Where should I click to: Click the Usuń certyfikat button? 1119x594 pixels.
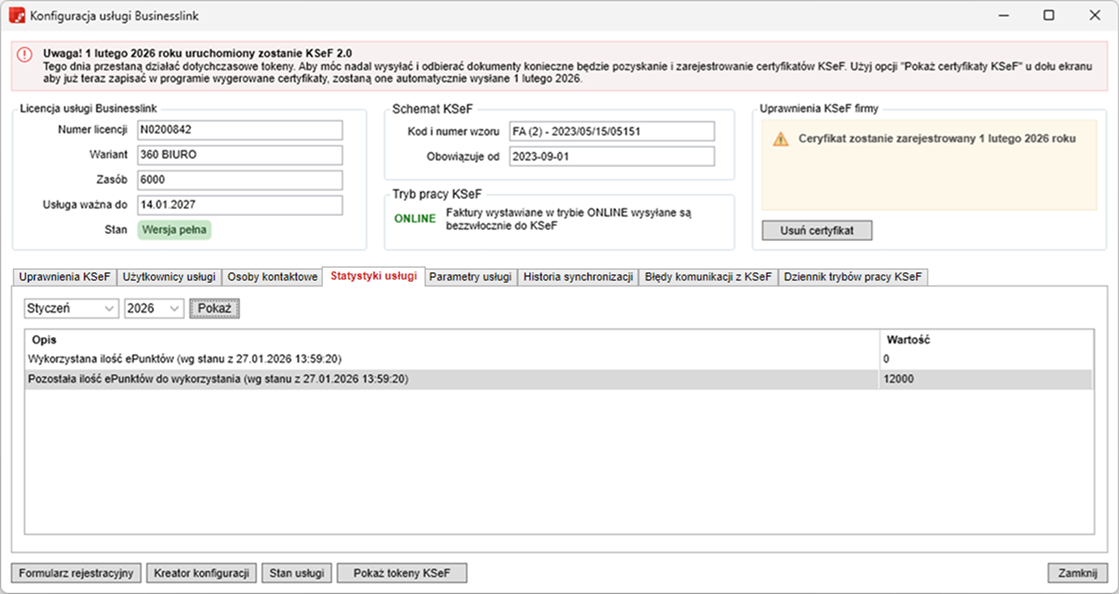tap(817, 231)
